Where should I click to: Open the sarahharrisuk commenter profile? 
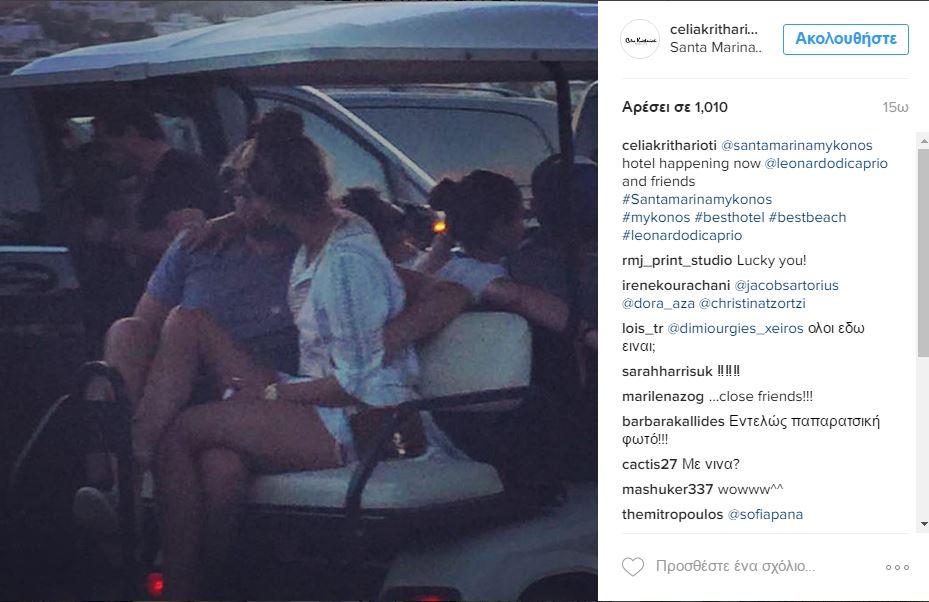(x=667, y=372)
